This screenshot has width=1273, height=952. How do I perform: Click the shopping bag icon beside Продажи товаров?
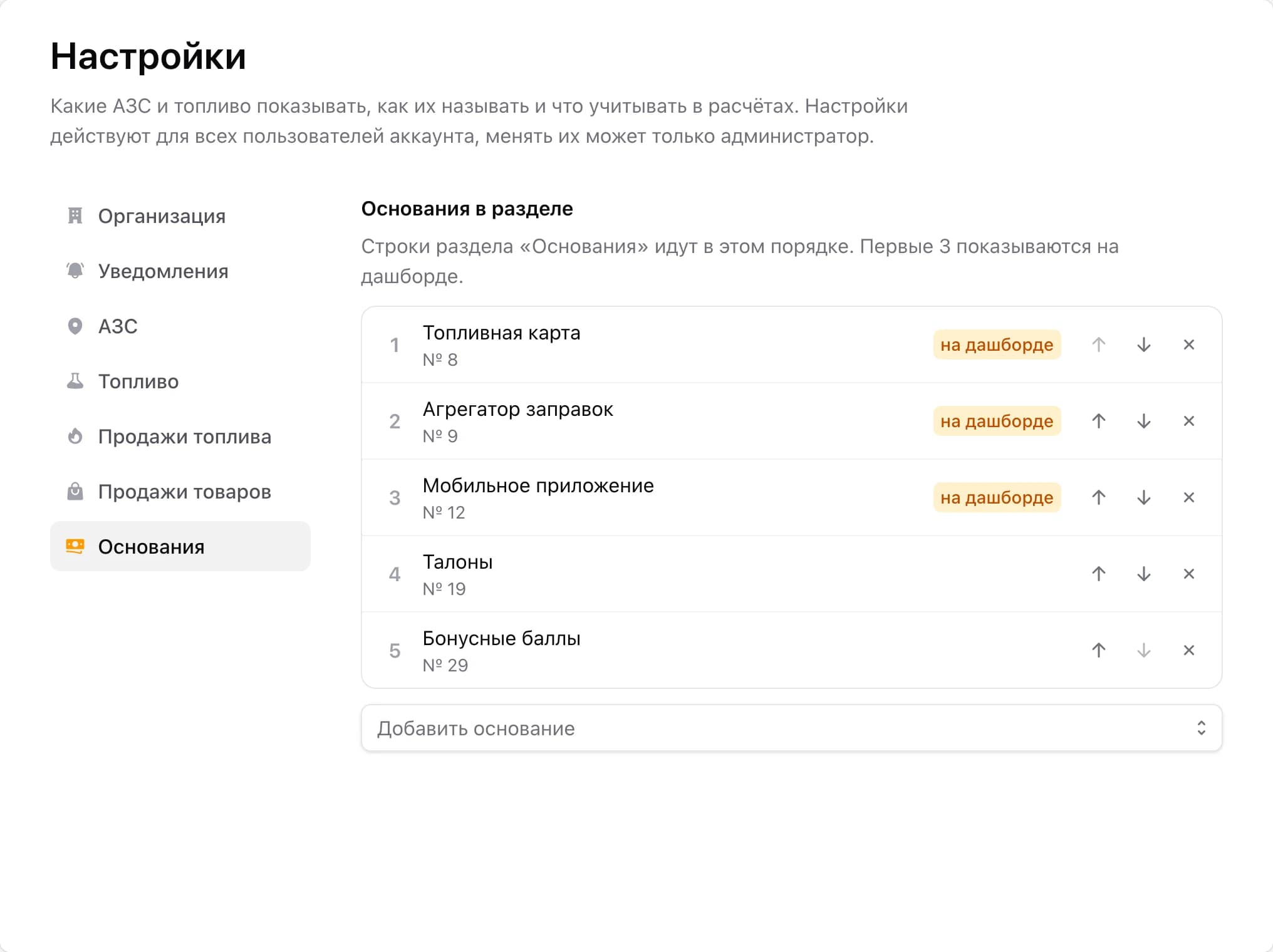(75, 491)
